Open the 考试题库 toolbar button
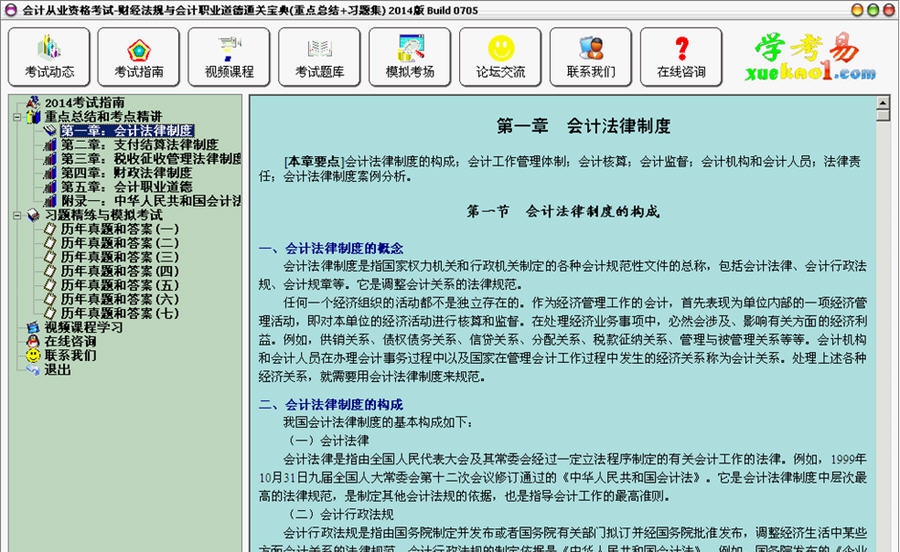Viewport: 900px width, 552px height. click(320, 57)
